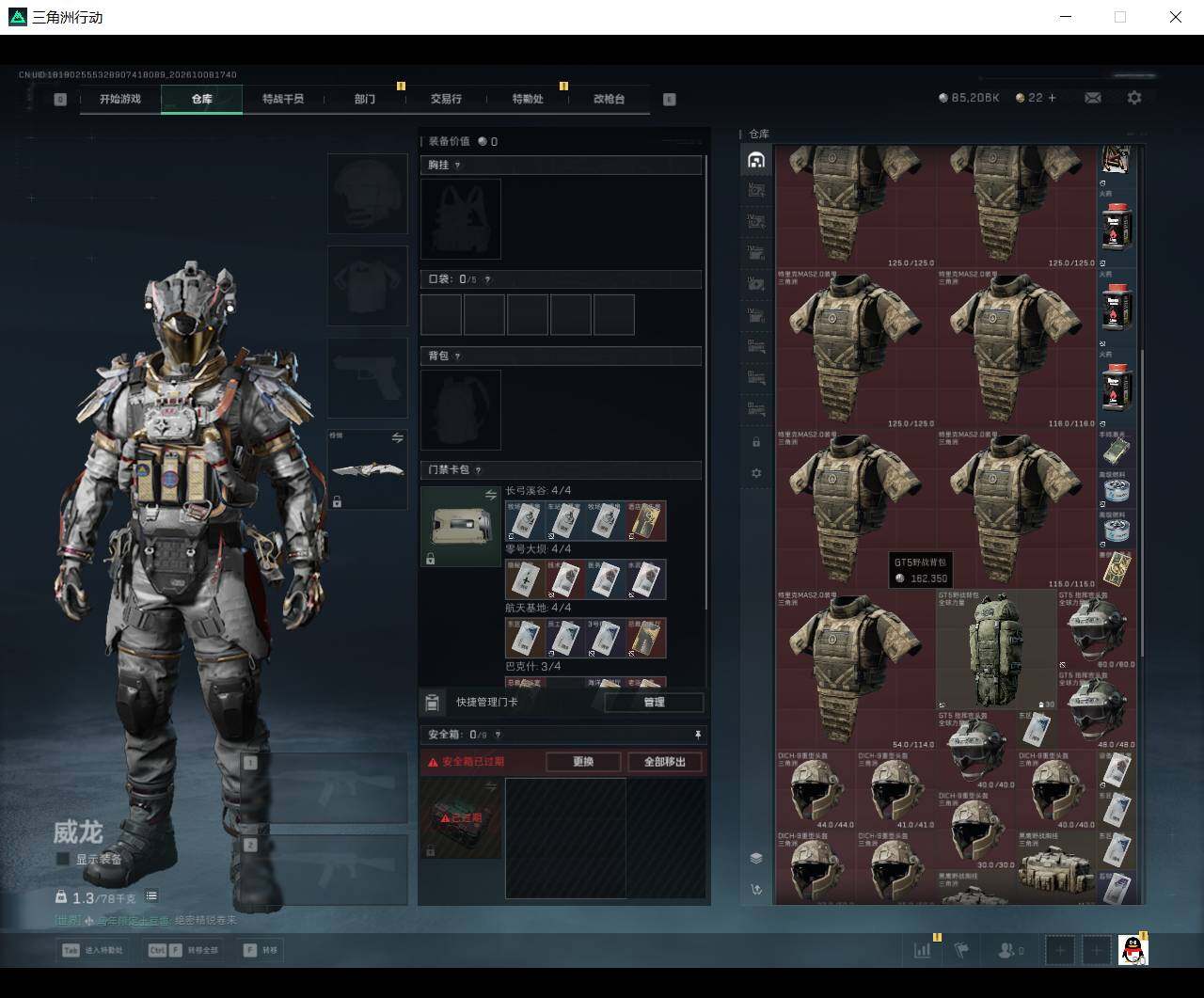This screenshot has width=1204, height=998.
Task: Click the lock icon in warehouse sidebar
Action: [x=755, y=442]
